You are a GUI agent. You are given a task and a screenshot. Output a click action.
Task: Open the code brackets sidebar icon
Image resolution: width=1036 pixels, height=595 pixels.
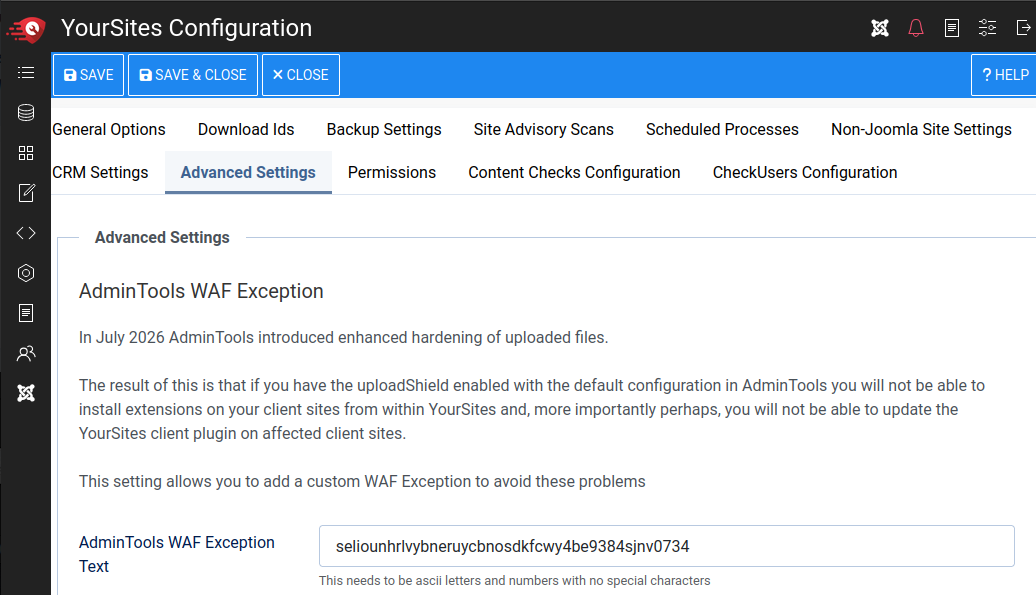click(26, 233)
